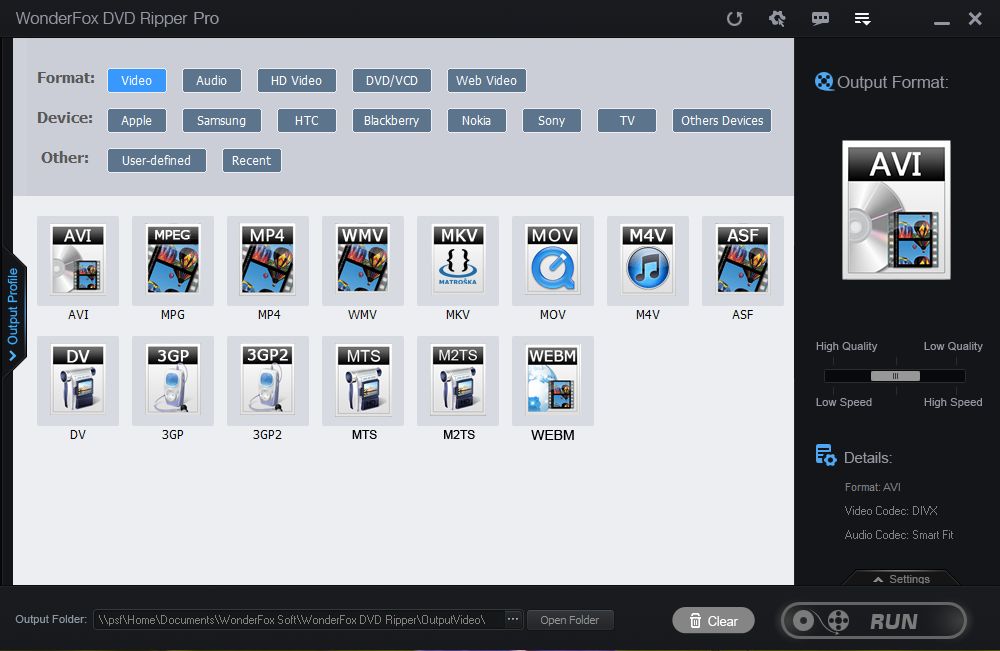Open the settings gear icon in title bar
The image size is (1000, 651).
pos(777,18)
